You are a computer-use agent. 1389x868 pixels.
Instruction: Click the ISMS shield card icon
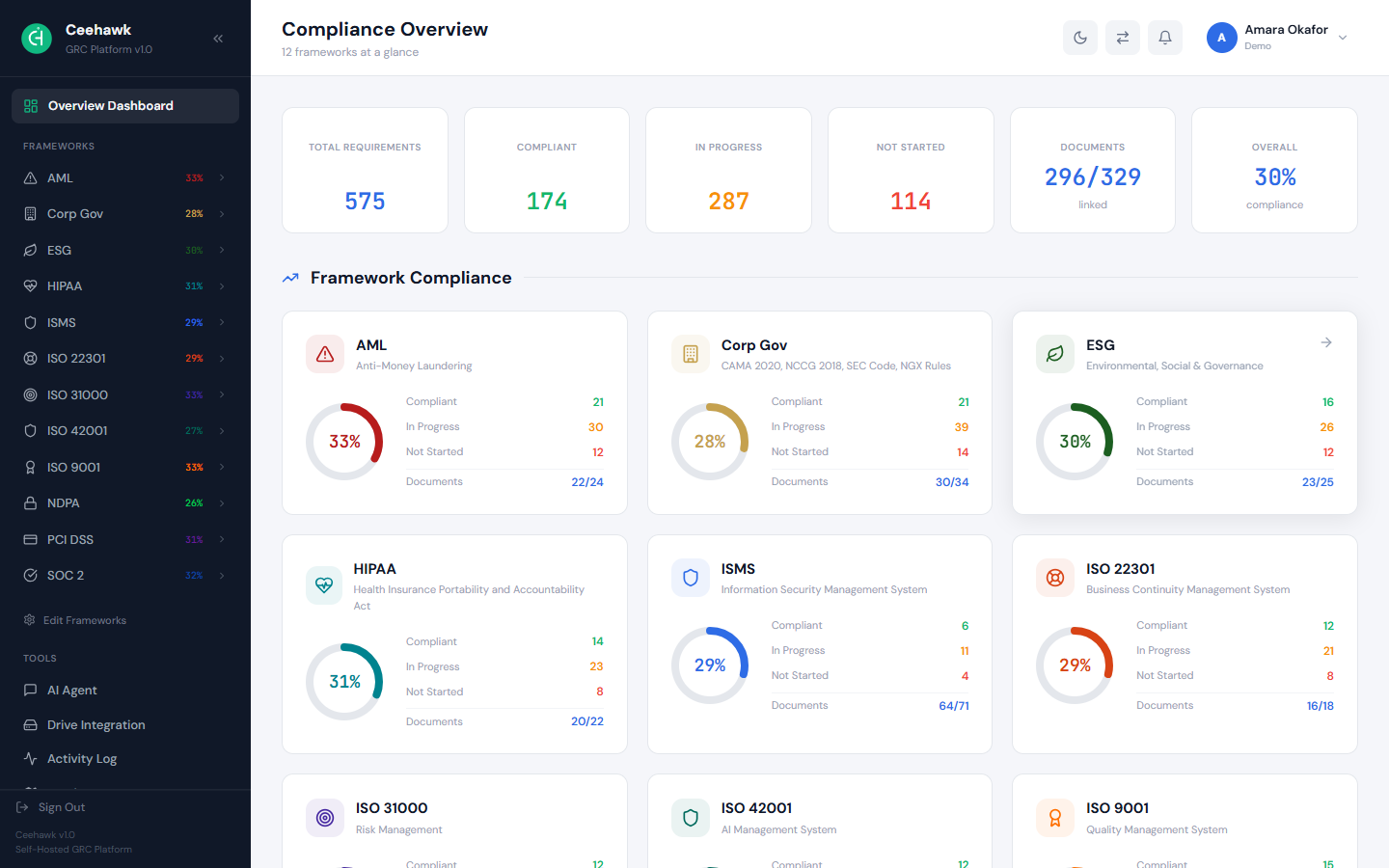click(691, 578)
